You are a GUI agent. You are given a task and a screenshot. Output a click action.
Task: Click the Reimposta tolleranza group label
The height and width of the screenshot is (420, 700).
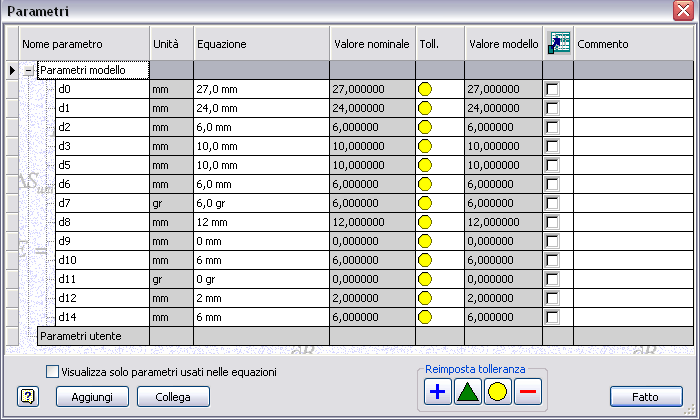475,369
